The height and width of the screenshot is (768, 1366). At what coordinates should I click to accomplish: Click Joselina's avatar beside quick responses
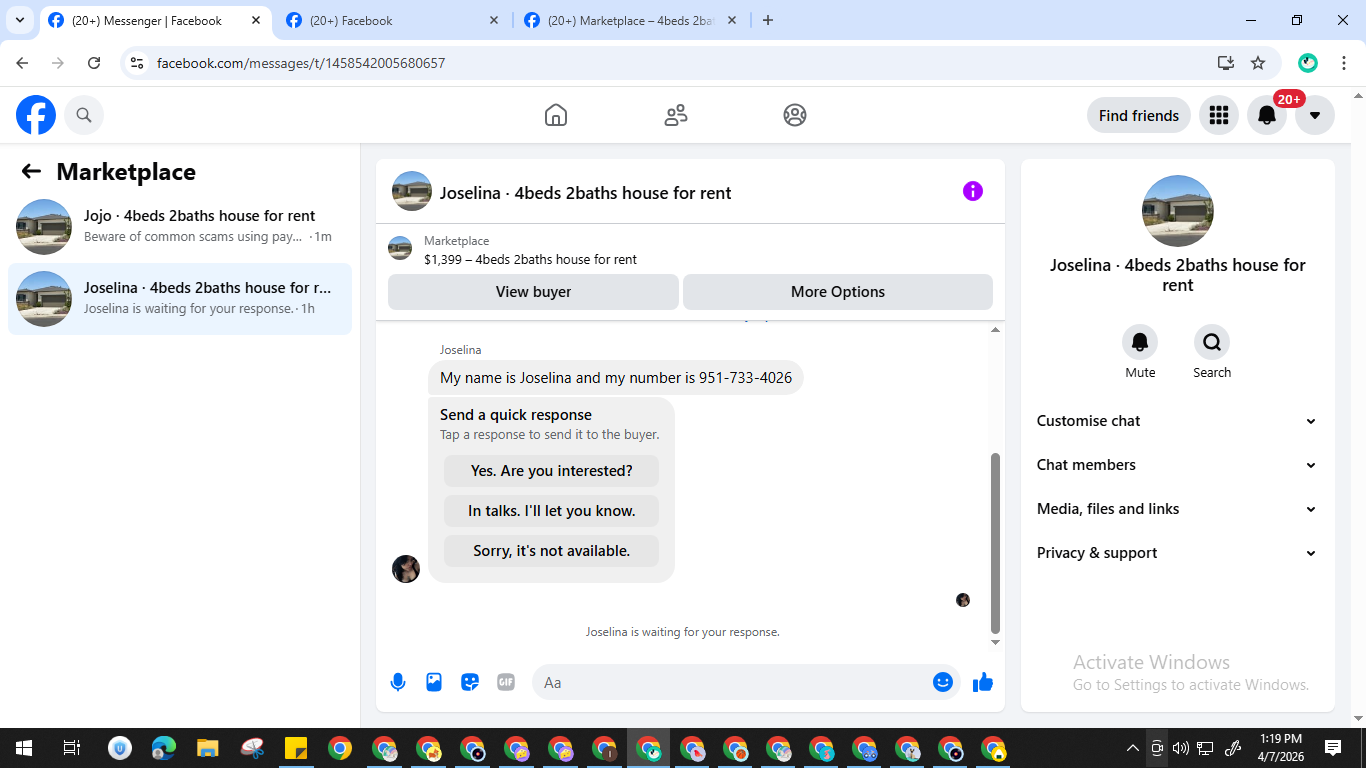(x=406, y=569)
